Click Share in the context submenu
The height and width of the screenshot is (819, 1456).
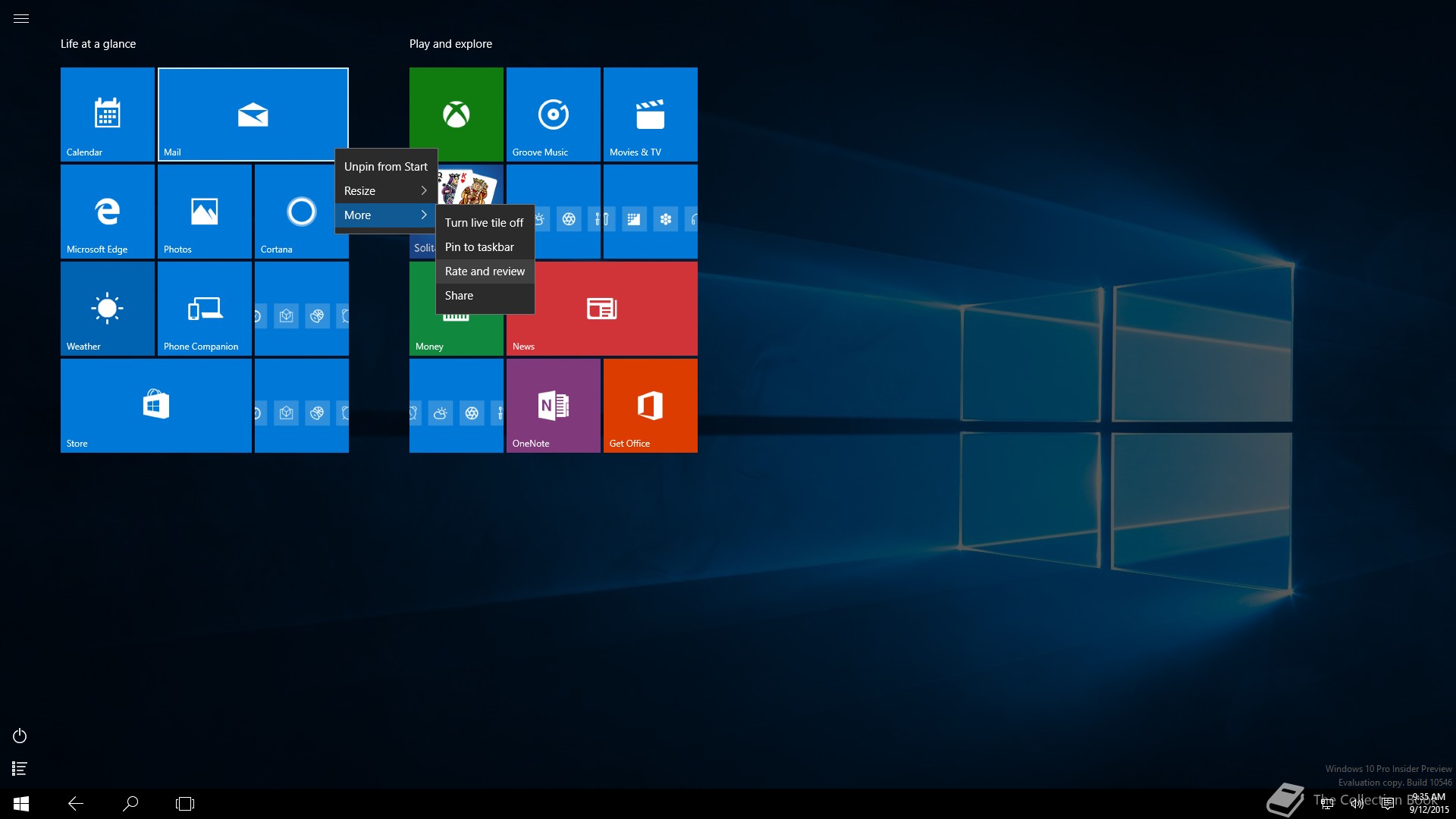(x=485, y=296)
